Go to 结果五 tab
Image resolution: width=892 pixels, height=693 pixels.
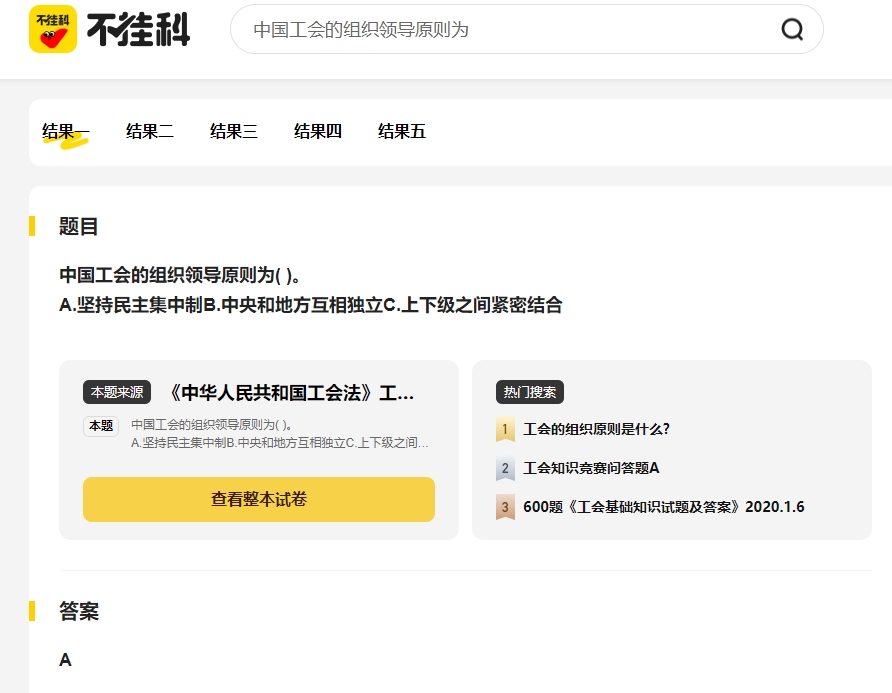point(402,132)
